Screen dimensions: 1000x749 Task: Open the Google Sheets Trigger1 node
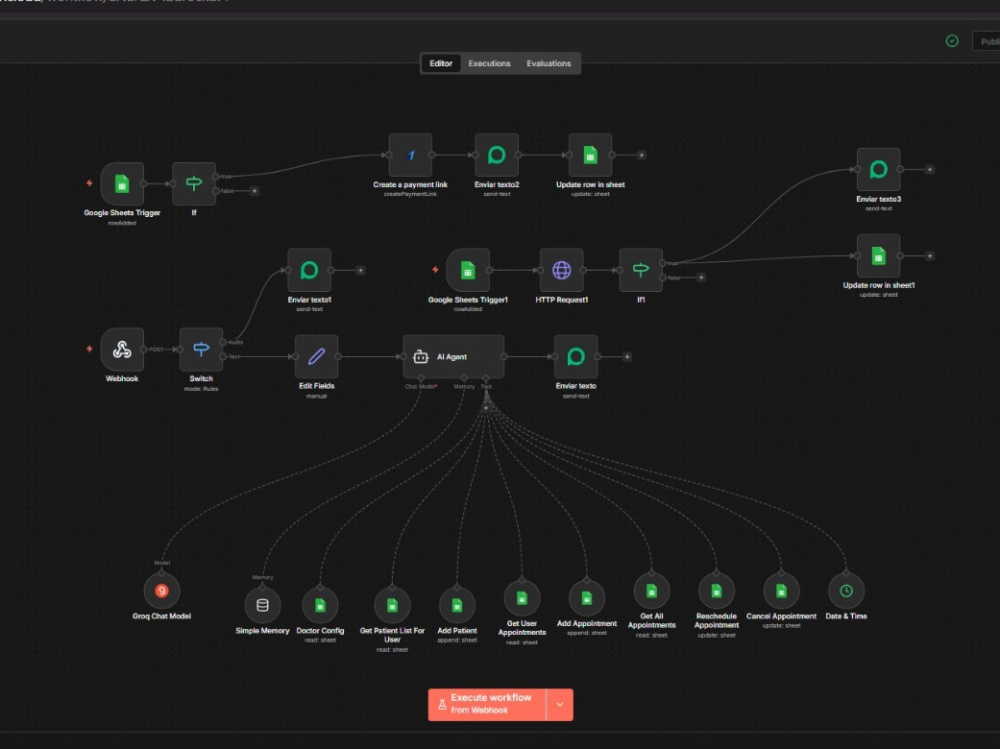click(467, 271)
